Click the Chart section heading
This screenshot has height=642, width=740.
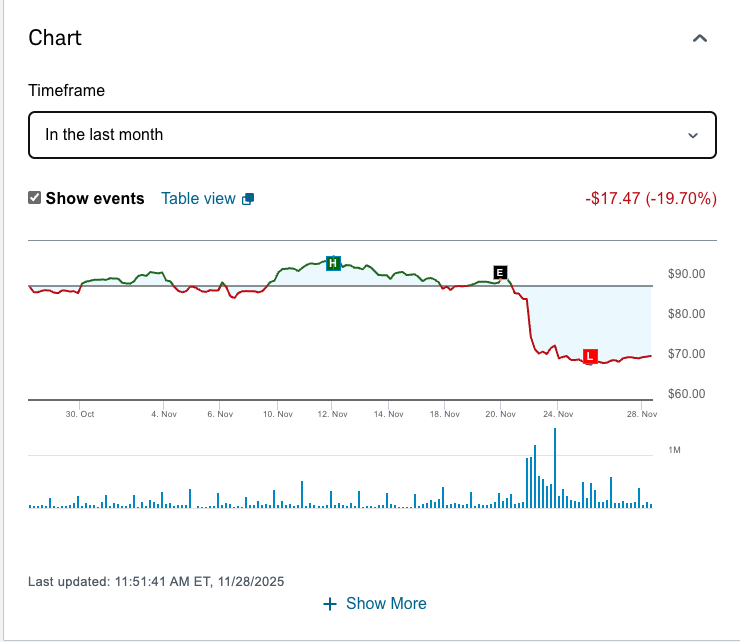pos(55,38)
